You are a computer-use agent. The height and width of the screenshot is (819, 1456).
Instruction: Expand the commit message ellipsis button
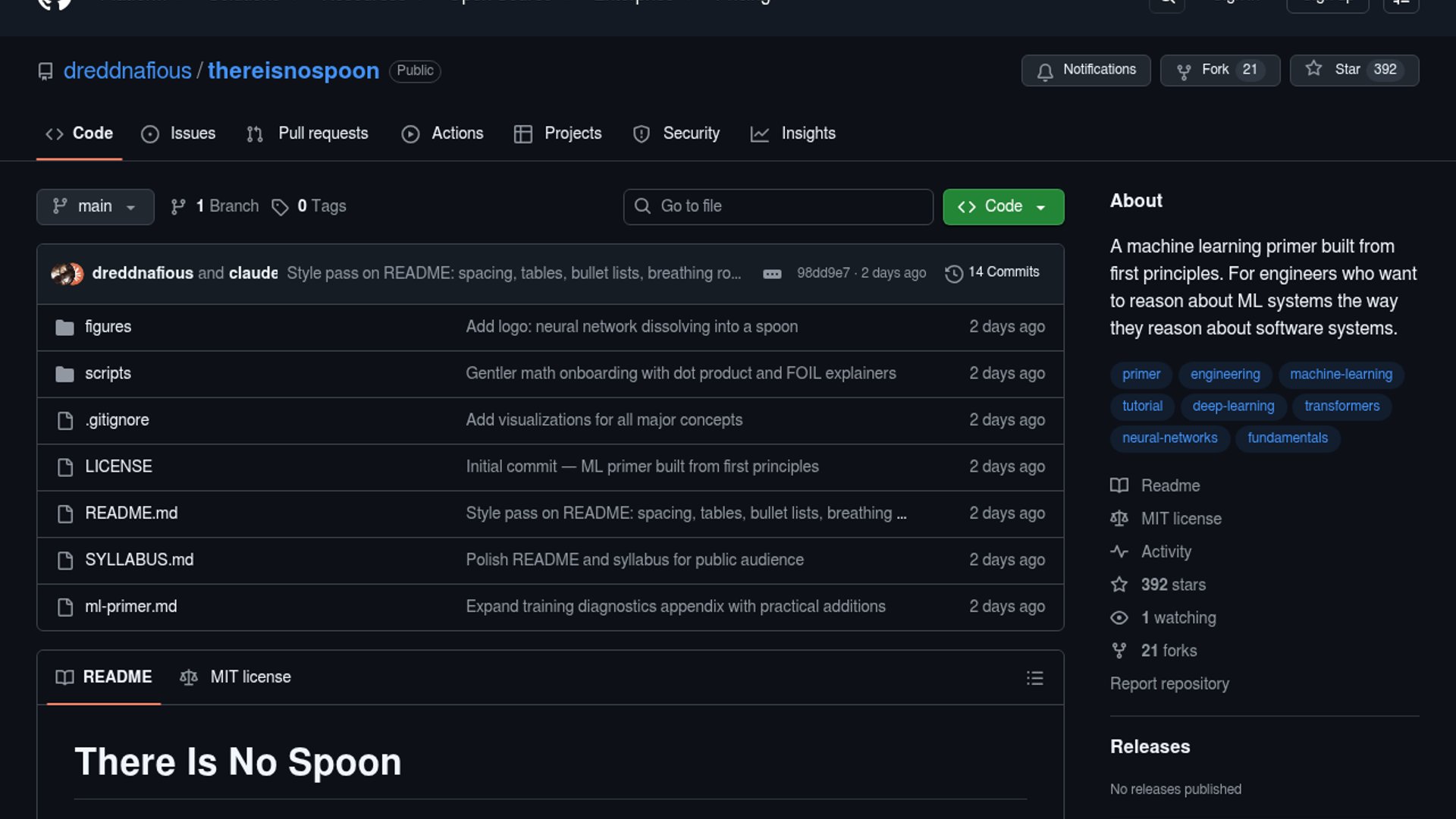pos(772,274)
